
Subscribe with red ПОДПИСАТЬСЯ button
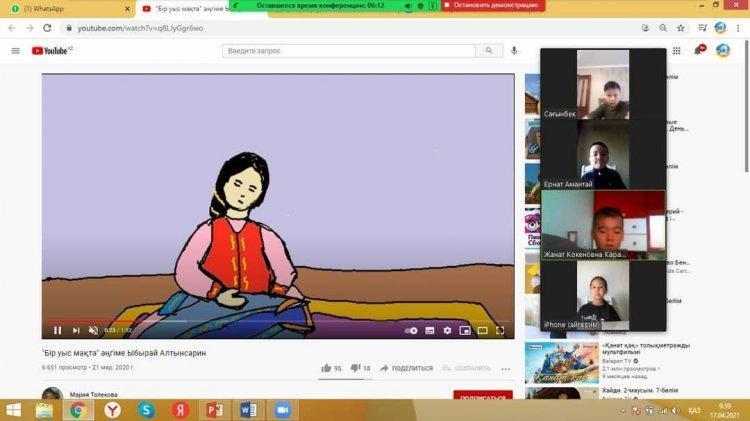(x=483, y=395)
